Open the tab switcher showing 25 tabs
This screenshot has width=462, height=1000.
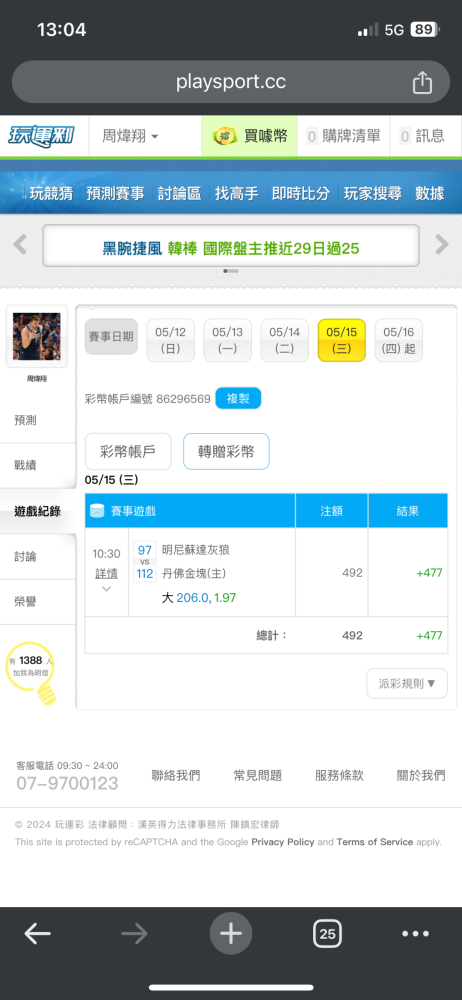(x=327, y=934)
